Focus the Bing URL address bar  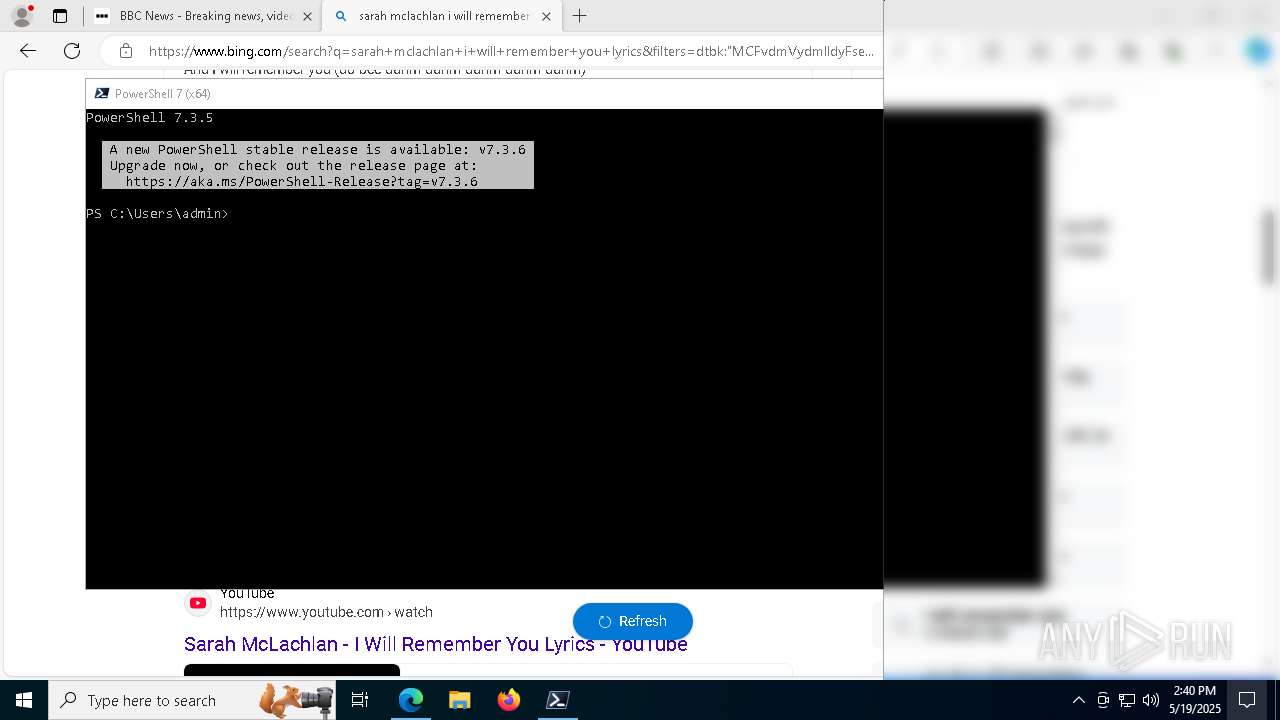point(510,51)
